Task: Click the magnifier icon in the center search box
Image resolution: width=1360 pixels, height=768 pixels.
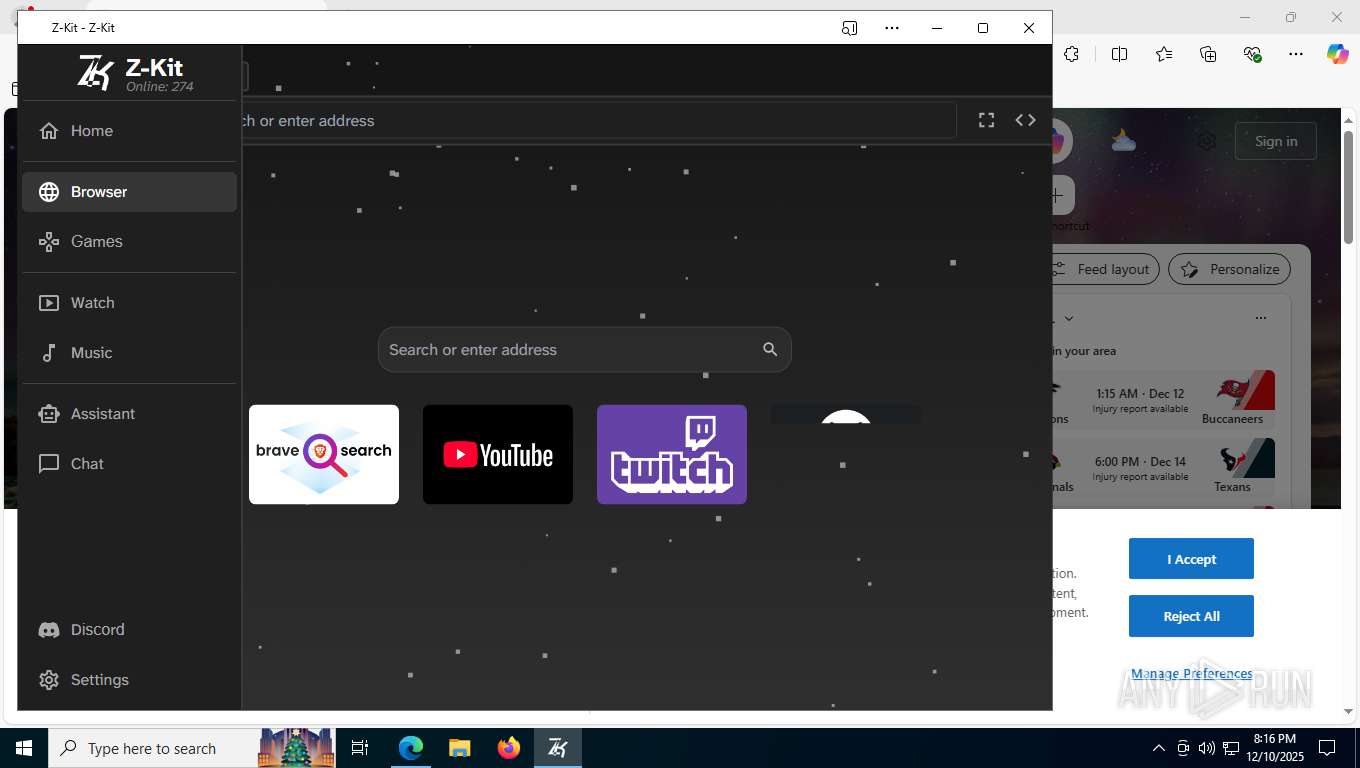Action: coord(770,349)
